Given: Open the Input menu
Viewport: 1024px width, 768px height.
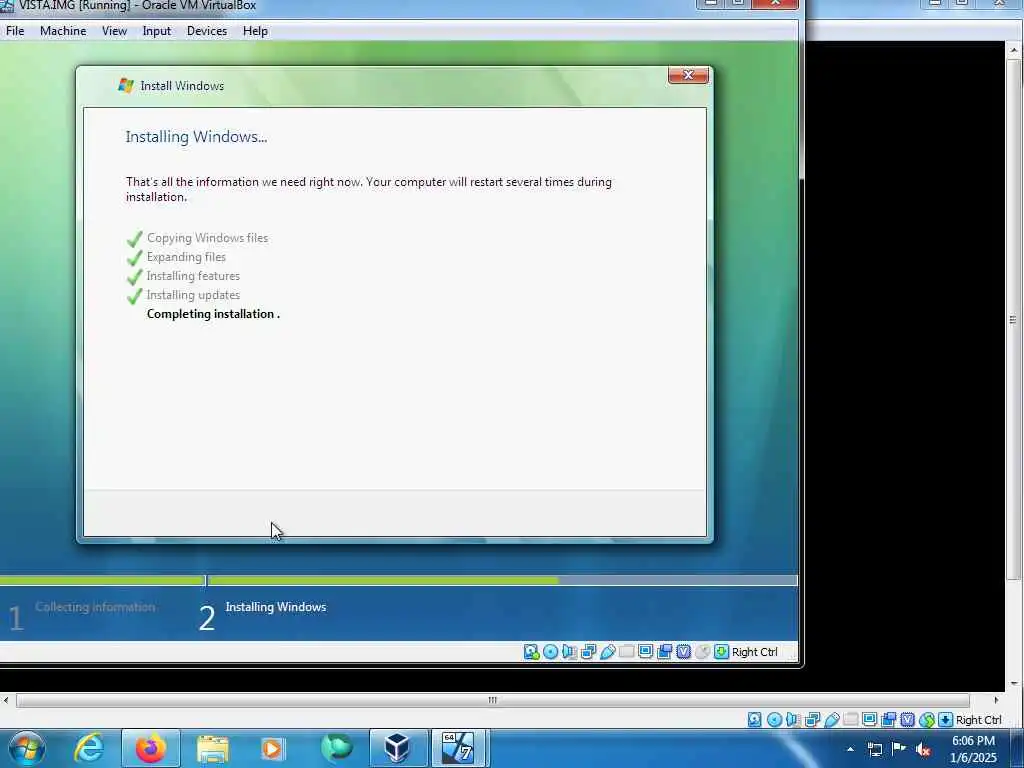Looking at the screenshot, I should coord(156,31).
